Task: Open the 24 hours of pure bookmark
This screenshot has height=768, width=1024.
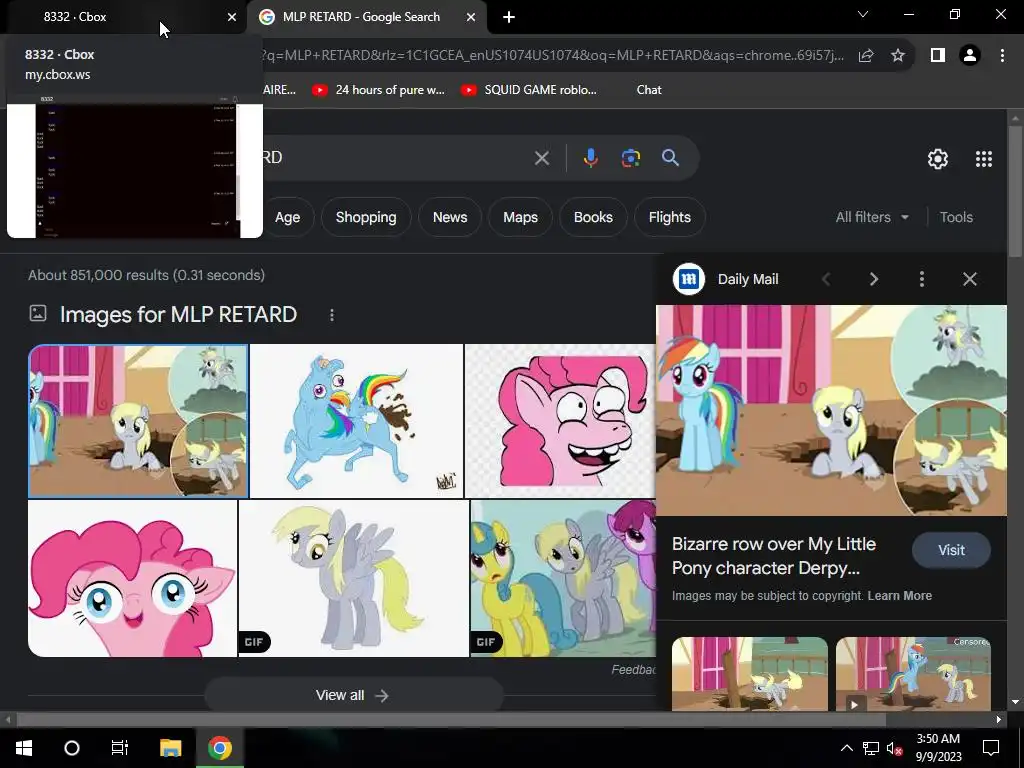Action: tap(378, 90)
